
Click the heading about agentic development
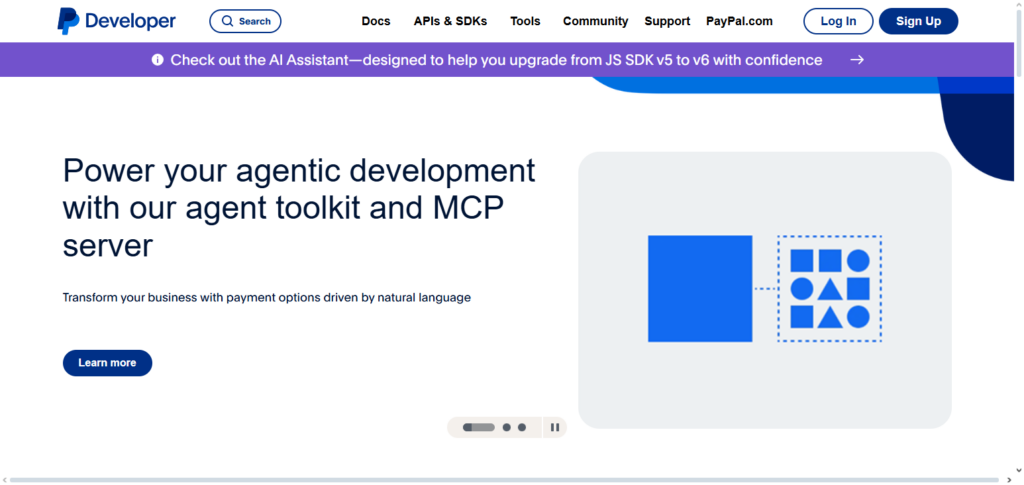[x=299, y=208]
